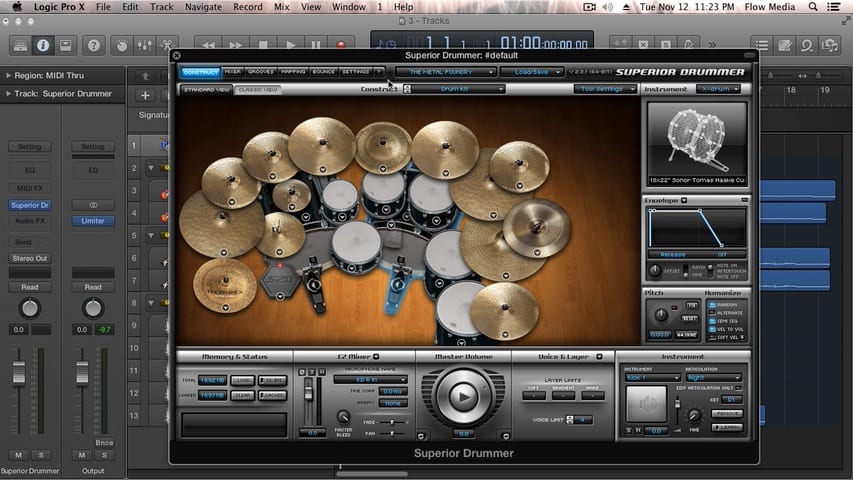Mute the Superior Drummer channel strip

coord(18,456)
